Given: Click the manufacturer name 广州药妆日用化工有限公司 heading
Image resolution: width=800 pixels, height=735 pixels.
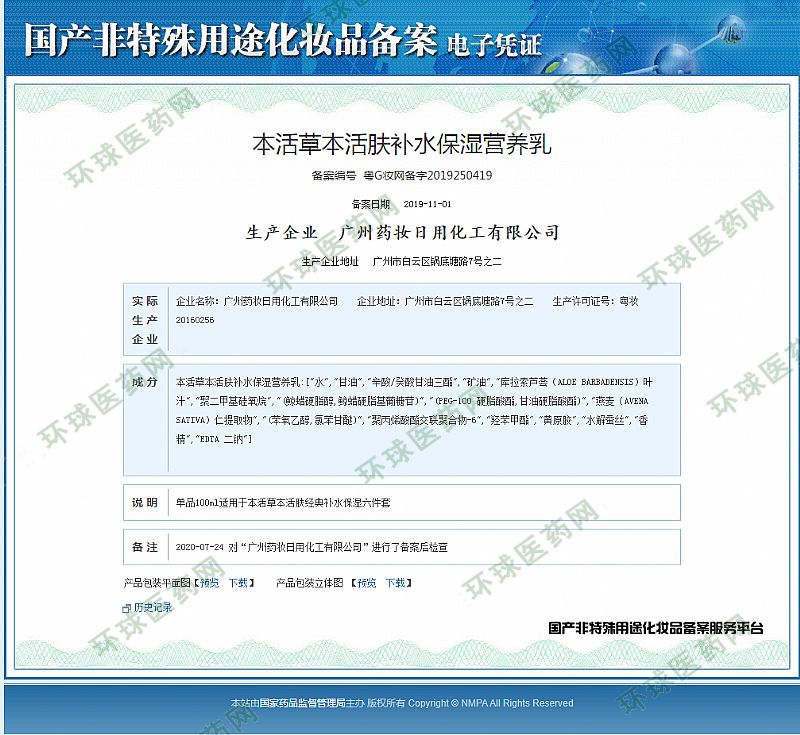Looking at the screenshot, I should coord(449,233).
